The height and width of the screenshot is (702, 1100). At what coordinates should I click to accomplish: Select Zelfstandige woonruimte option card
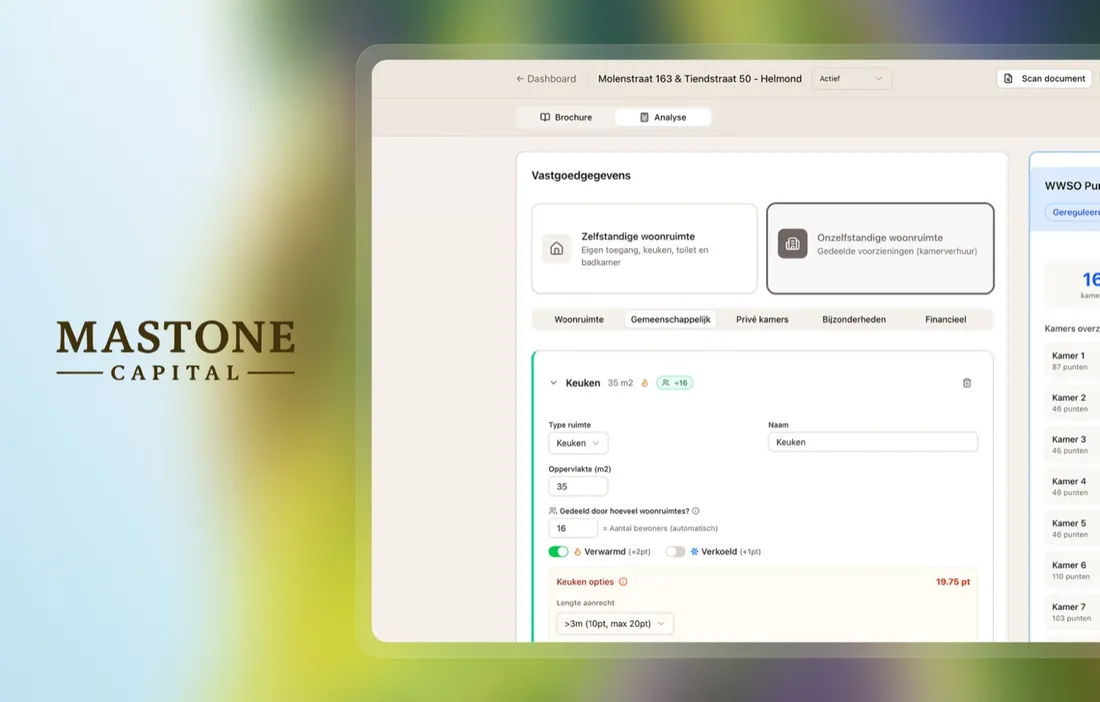tap(644, 248)
